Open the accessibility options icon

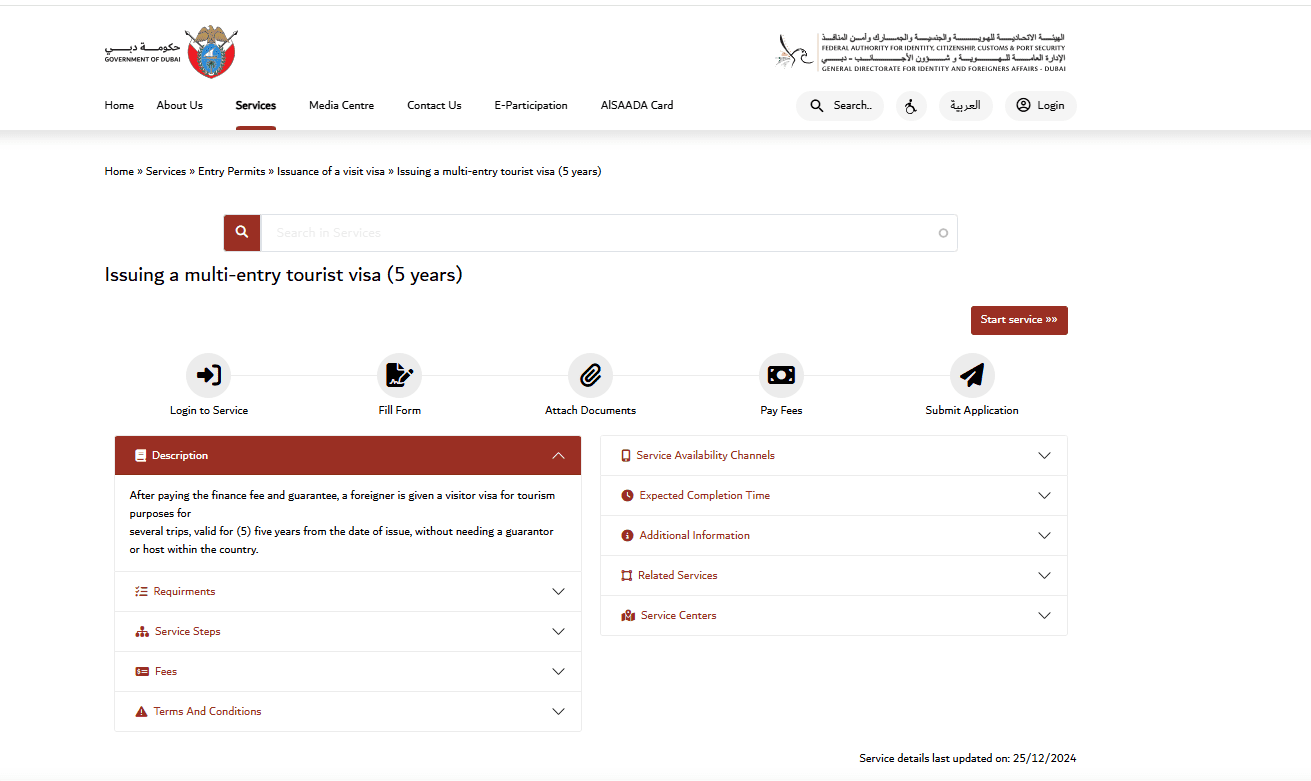click(x=911, y=105)
